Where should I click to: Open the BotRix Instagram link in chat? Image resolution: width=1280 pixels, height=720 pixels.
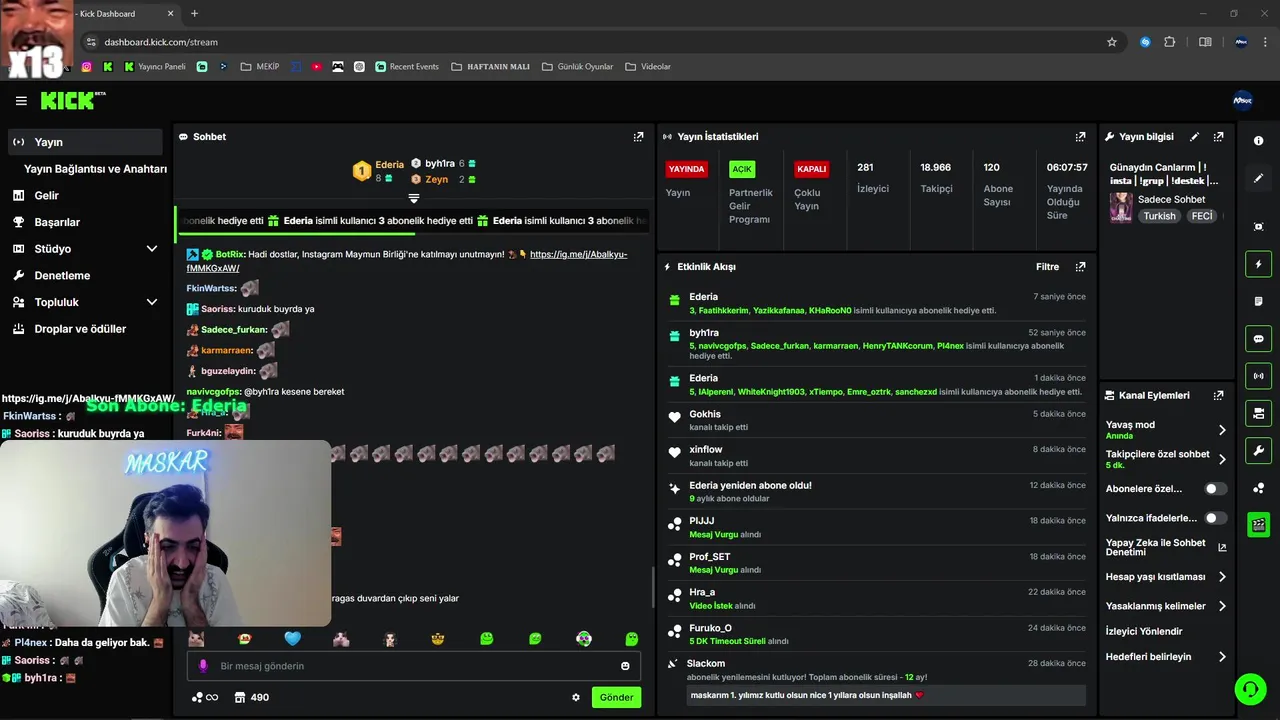(407, 261)
